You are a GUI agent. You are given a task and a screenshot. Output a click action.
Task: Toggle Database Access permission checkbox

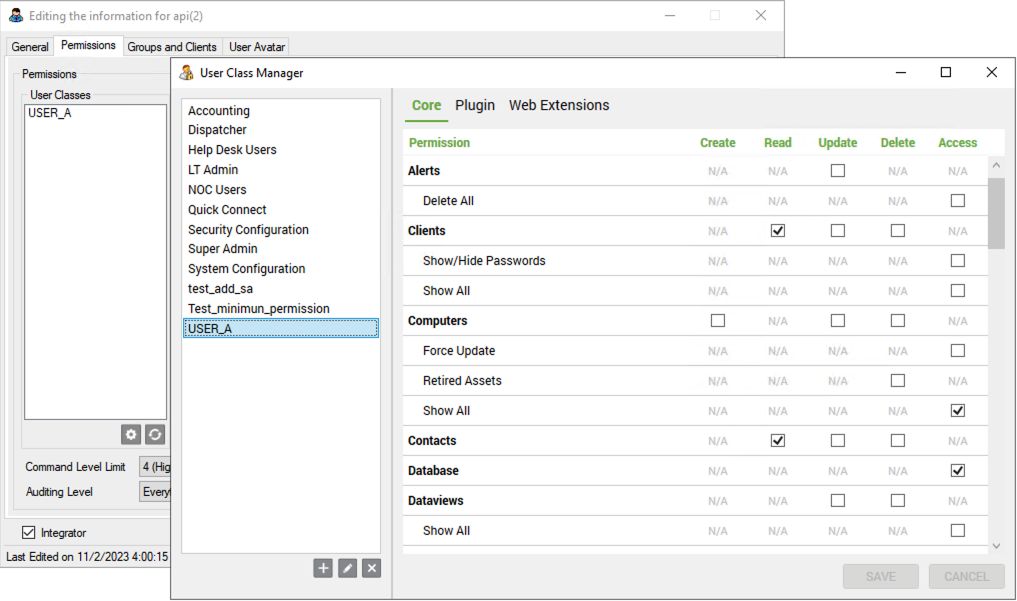(x=958, y=471)
